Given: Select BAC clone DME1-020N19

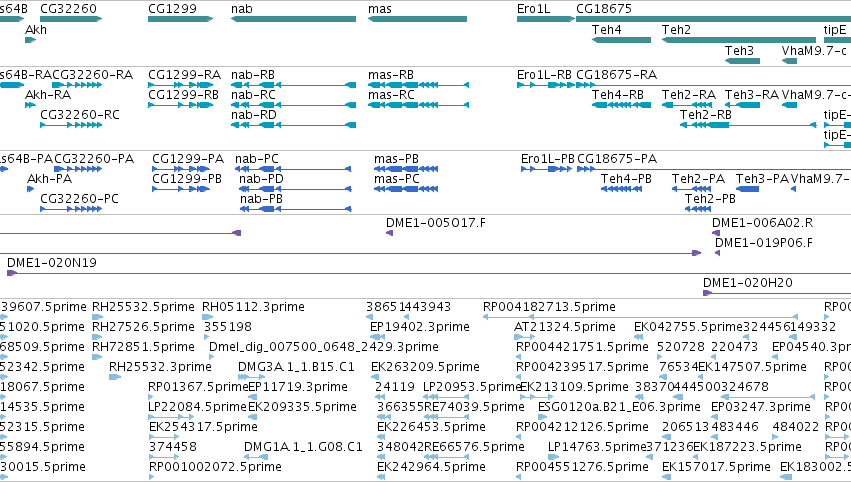Looking at the screenshot, I should click(x=429, y=273).
